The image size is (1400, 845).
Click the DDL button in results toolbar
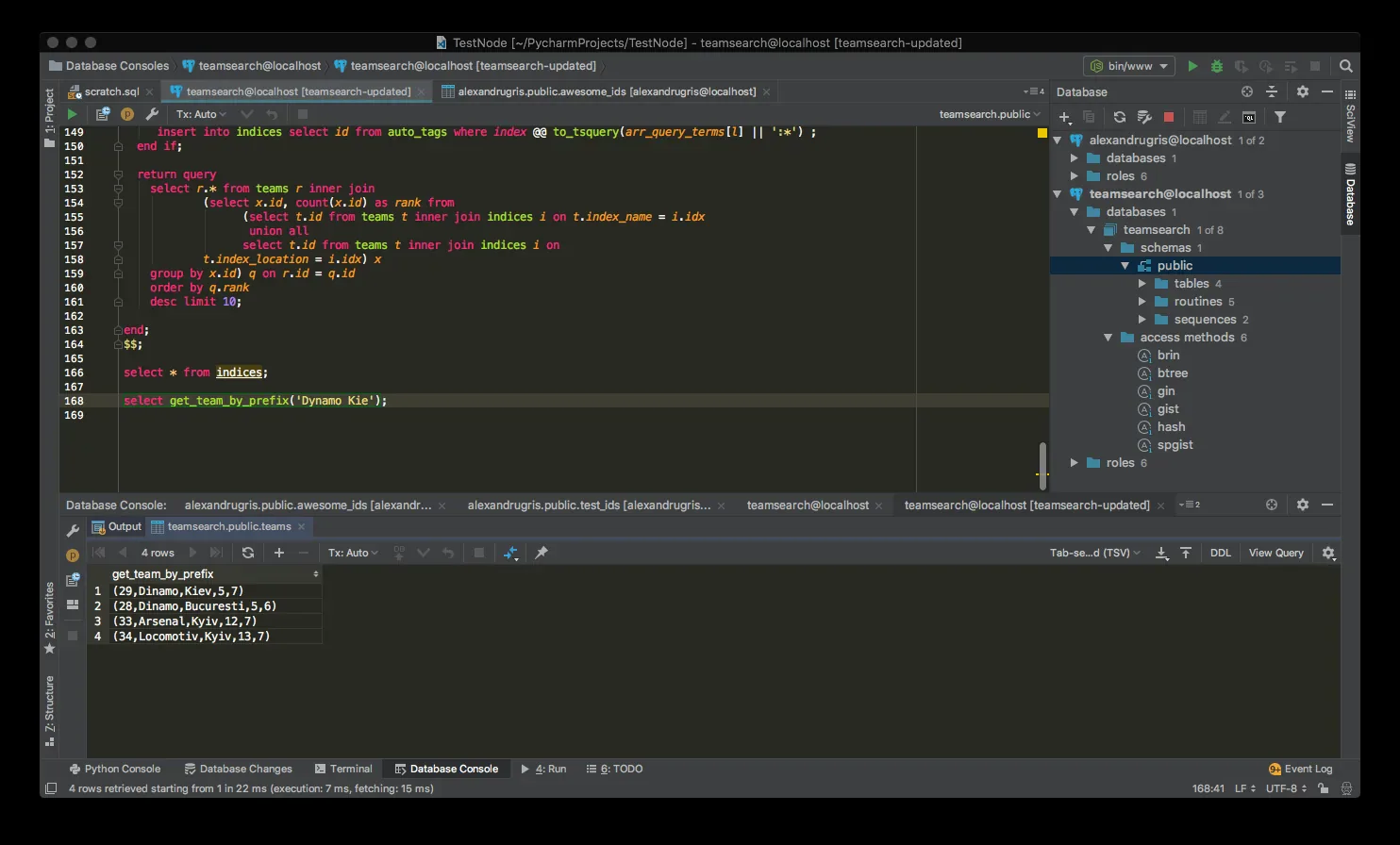point(1221,553)
